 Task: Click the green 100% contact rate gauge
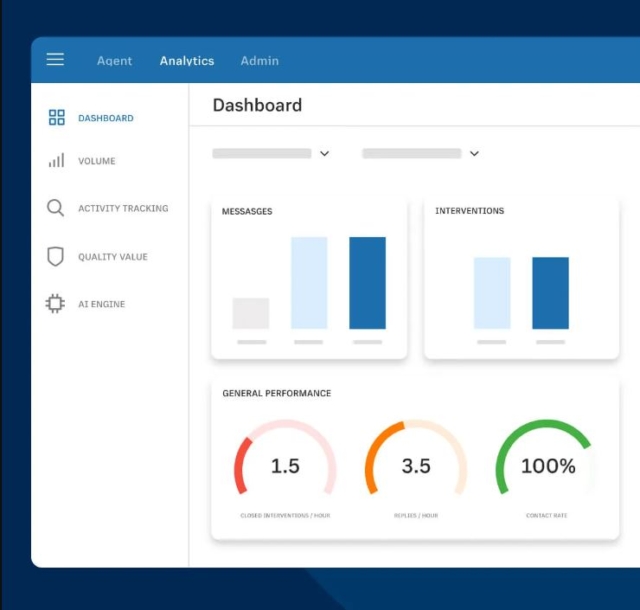tap(547, 465)
